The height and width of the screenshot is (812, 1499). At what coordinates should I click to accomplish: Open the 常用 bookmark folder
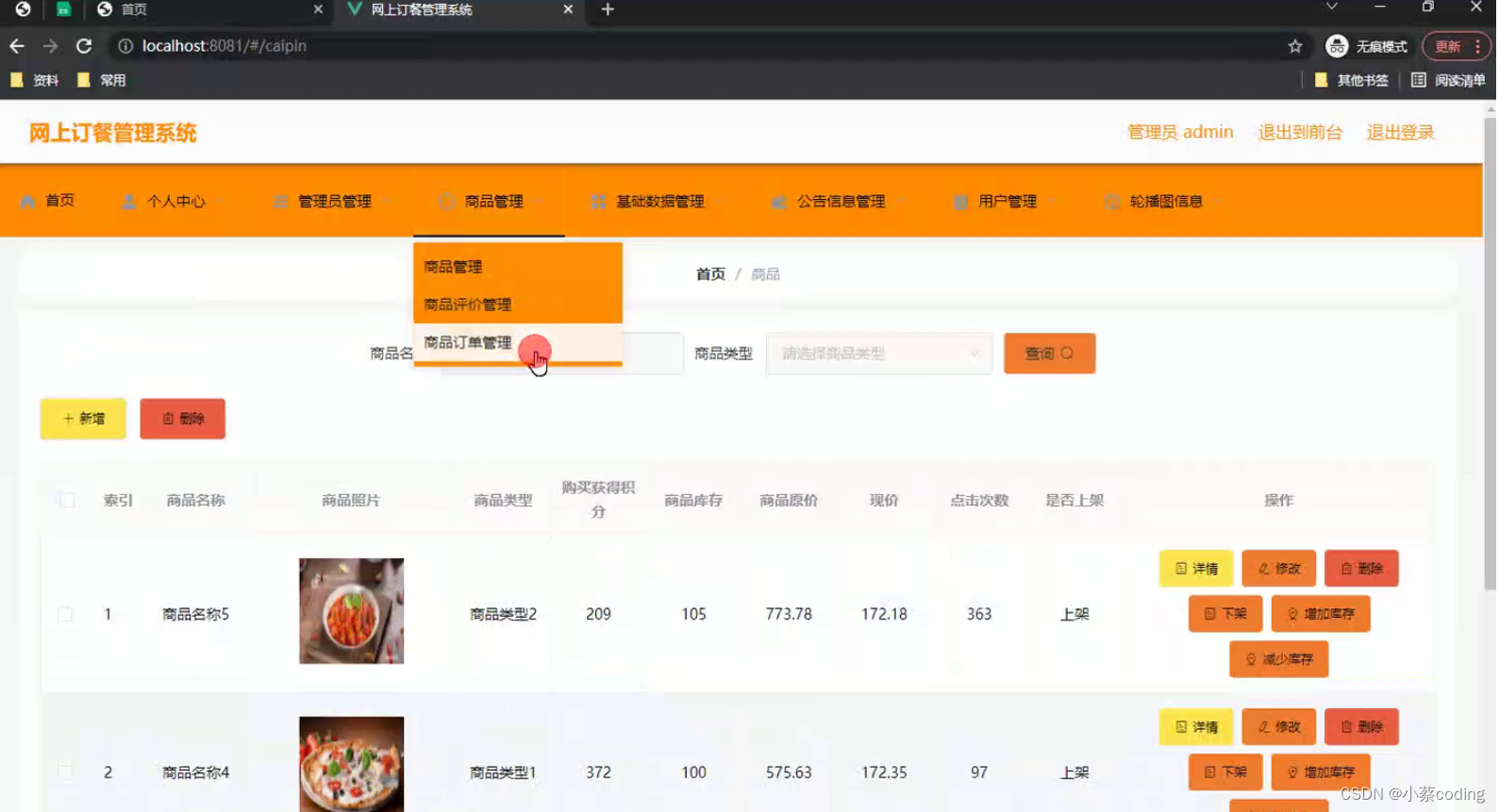point(102,80)
